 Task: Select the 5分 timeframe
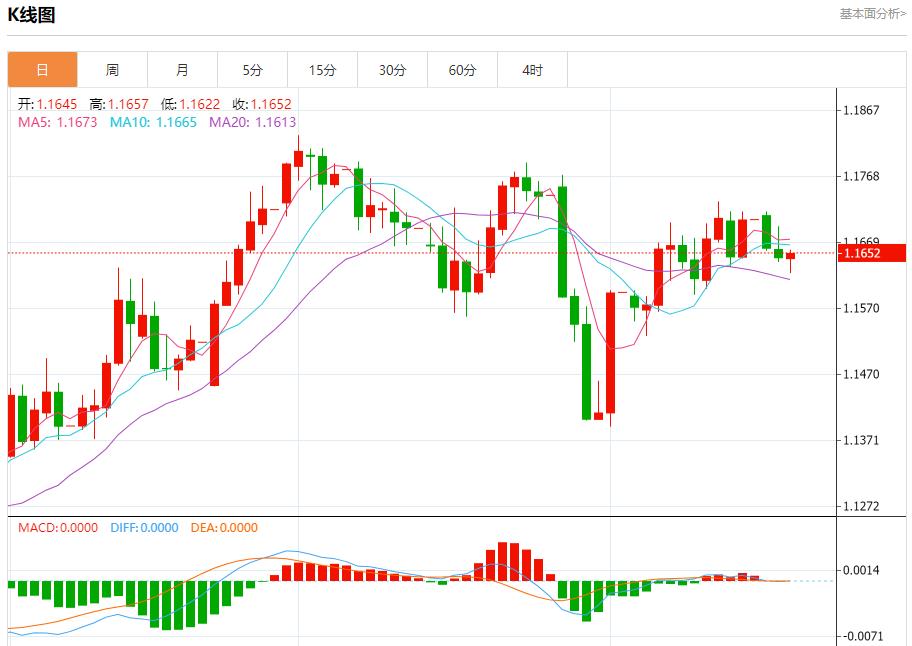[x=252, y=70]
